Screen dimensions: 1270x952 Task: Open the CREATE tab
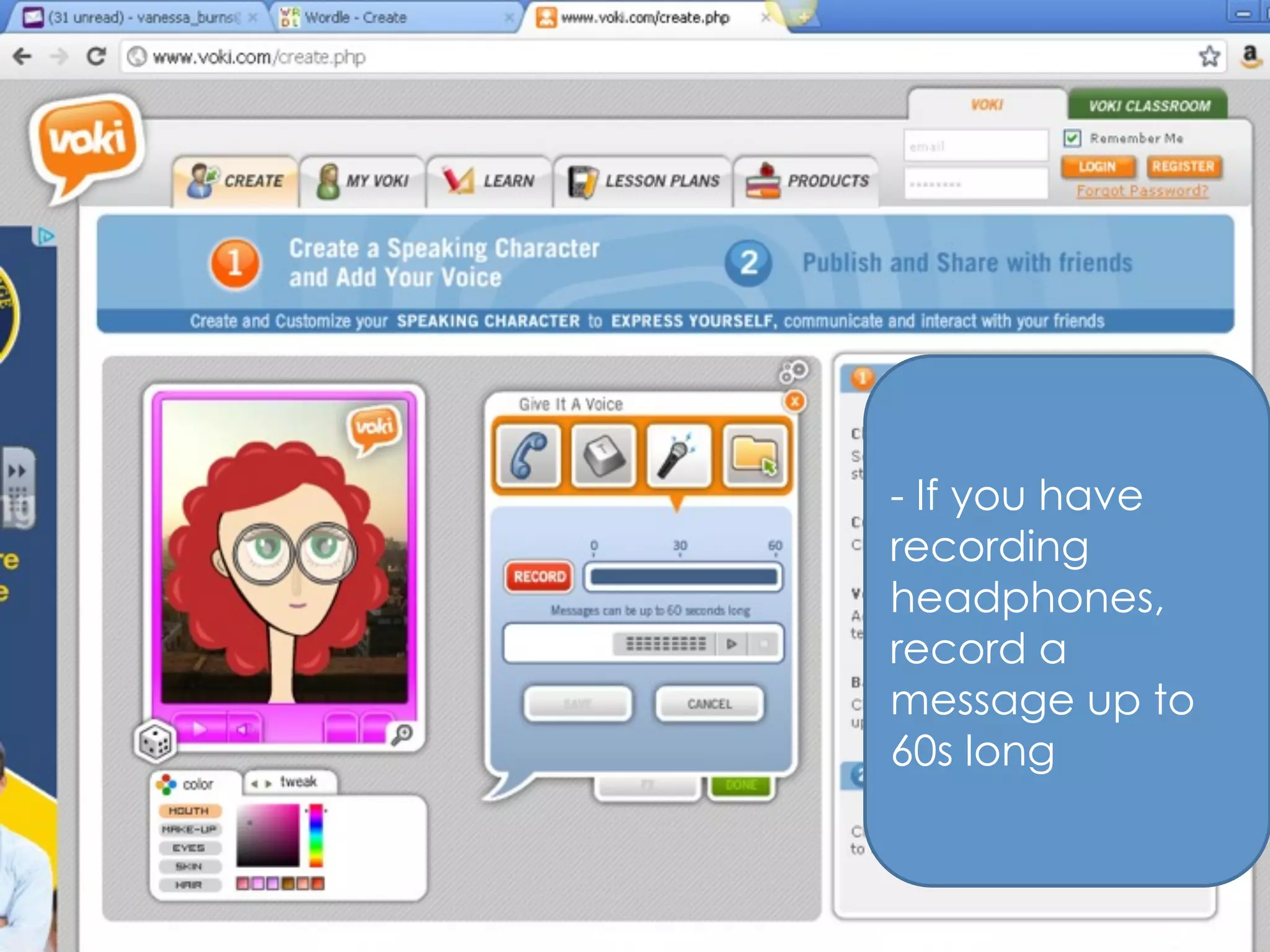pyautogui.click(x=236, y=181)
